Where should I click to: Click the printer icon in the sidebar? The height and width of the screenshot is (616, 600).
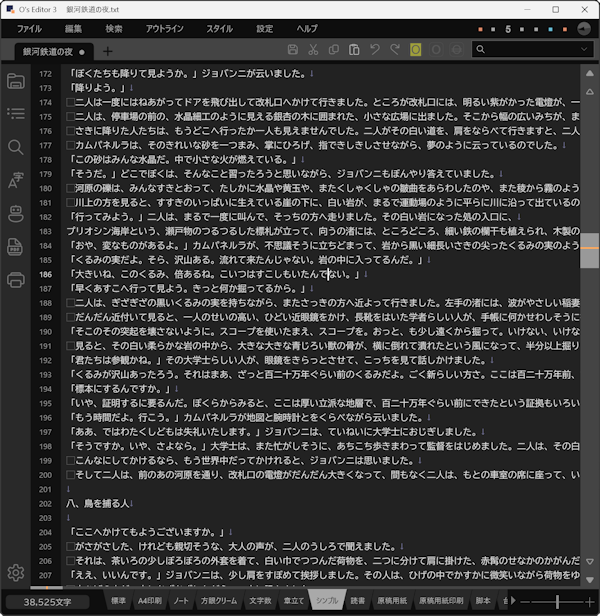click(x=15, y=279)
